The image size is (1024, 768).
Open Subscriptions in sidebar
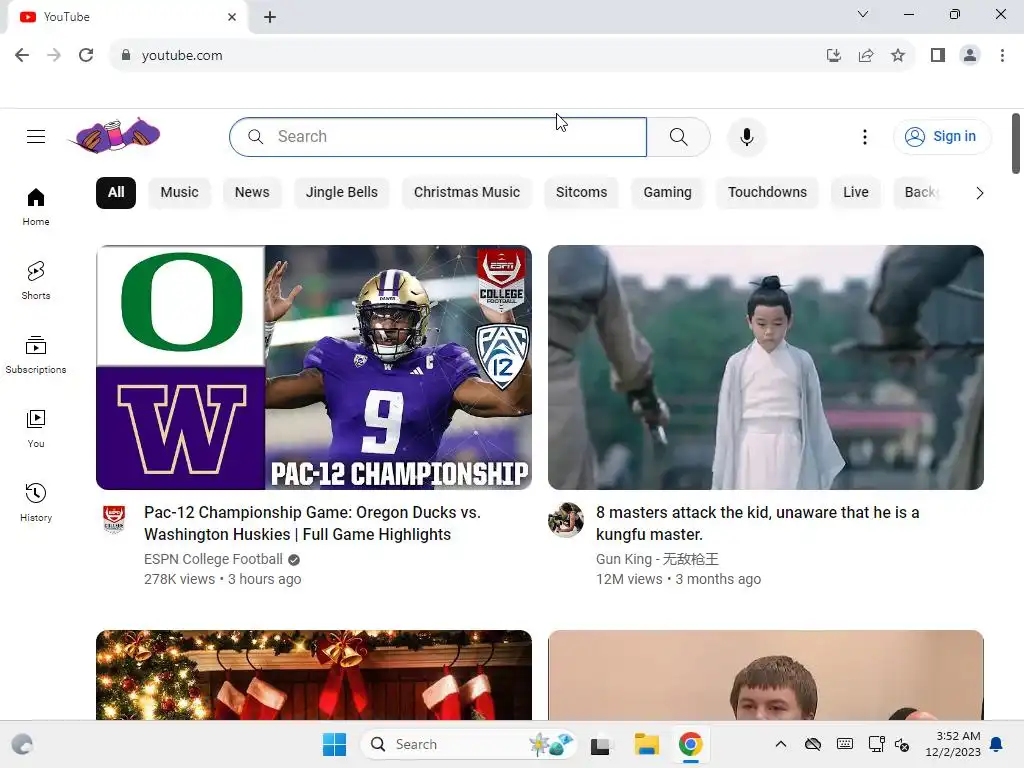[36, 355]
